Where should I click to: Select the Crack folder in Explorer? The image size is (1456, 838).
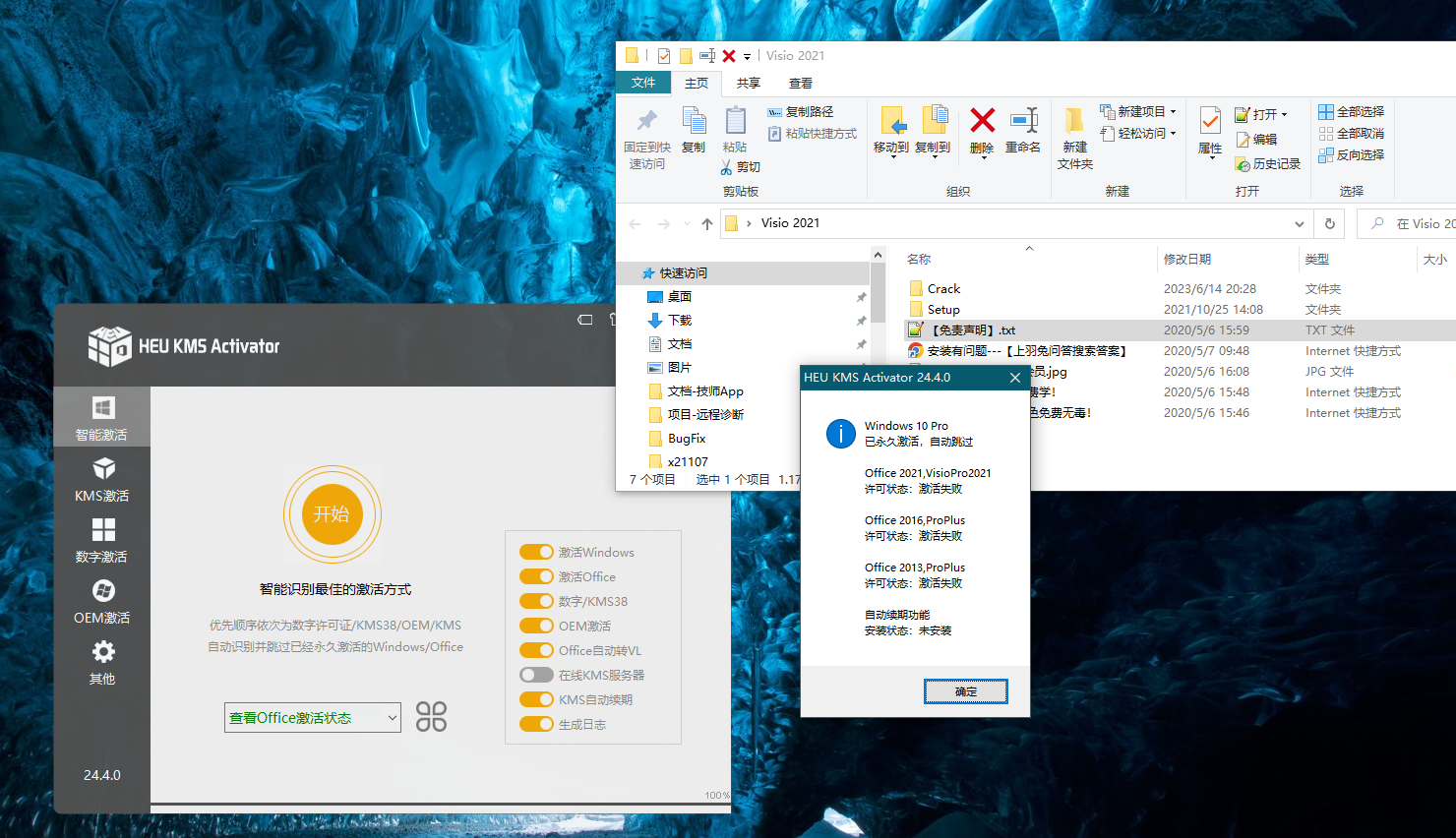944,288
